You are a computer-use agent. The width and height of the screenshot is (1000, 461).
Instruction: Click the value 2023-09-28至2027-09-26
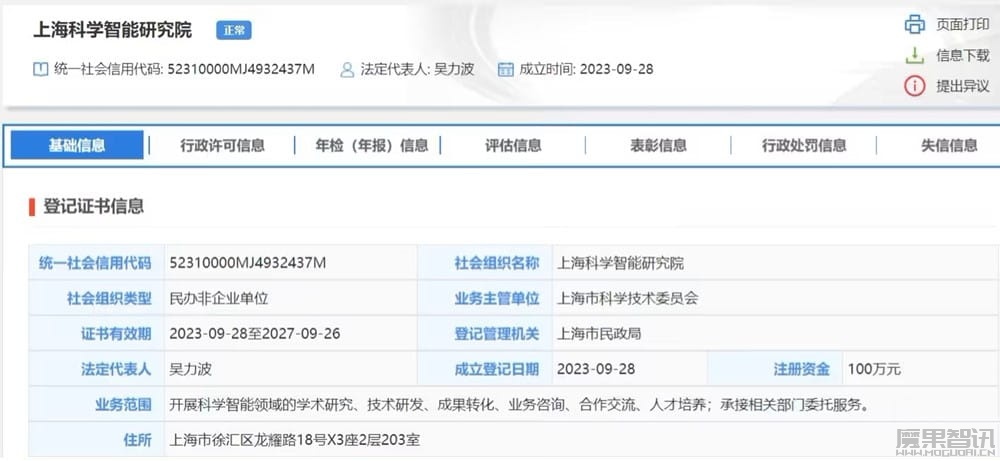(254, 333)
